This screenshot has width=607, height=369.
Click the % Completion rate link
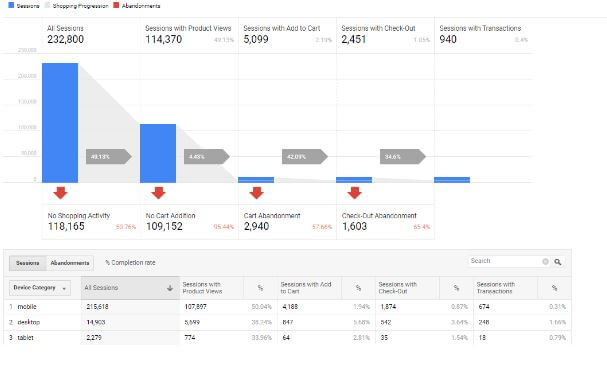point(130,263)
